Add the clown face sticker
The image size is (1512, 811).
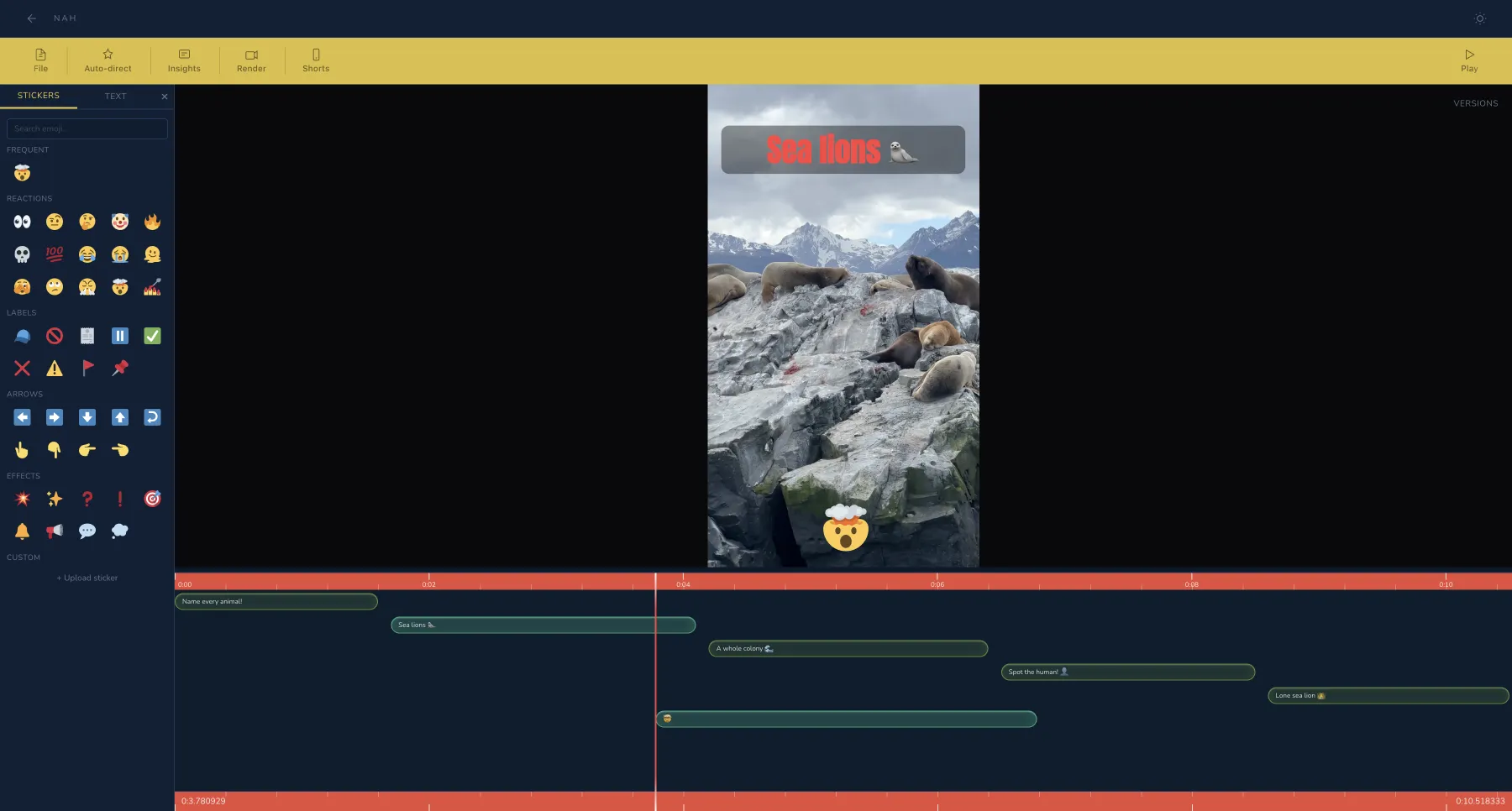pos(120,222)
